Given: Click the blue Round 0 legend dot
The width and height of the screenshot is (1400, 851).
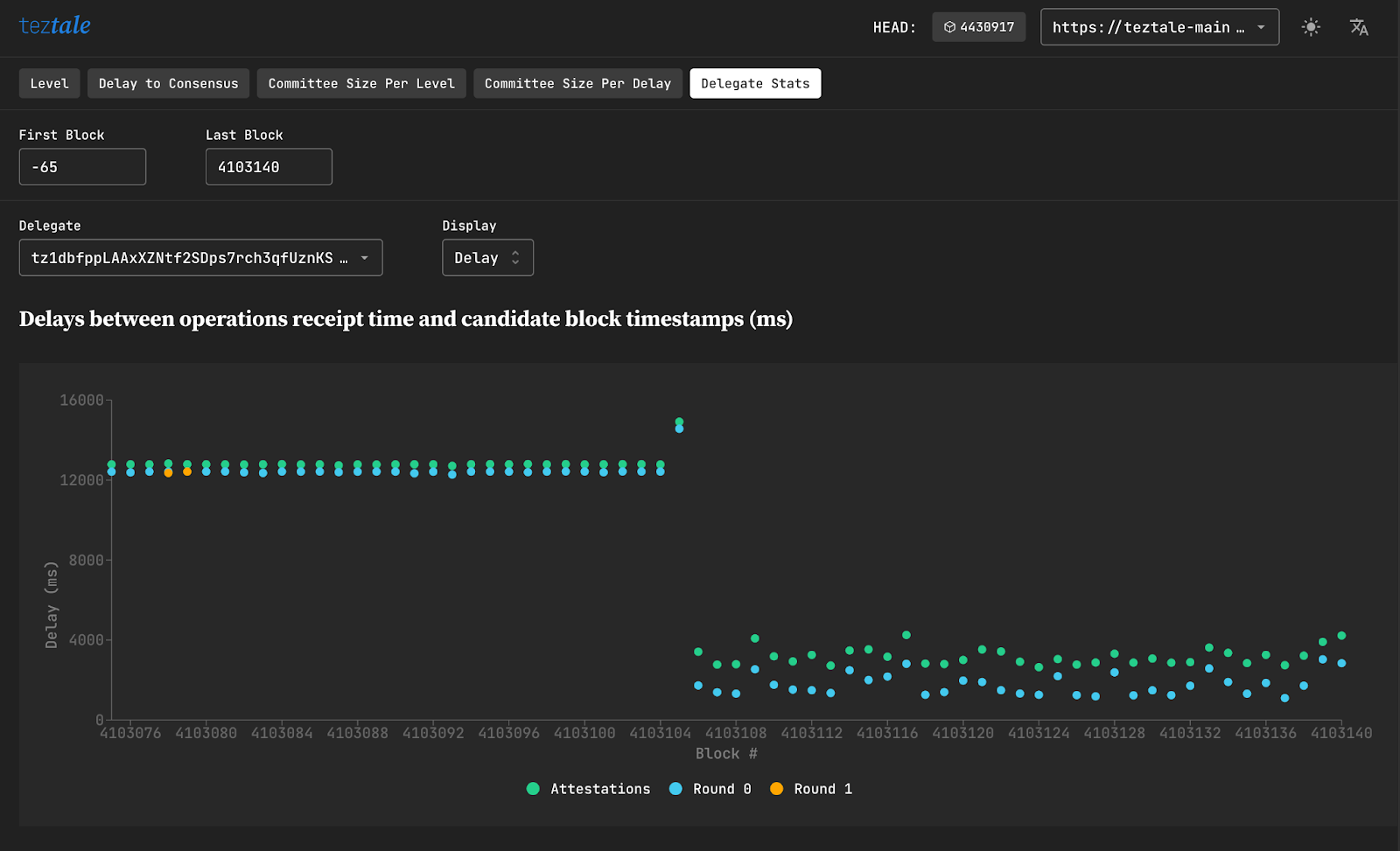Looking at the screenshot, I should [x=675, y=789].
